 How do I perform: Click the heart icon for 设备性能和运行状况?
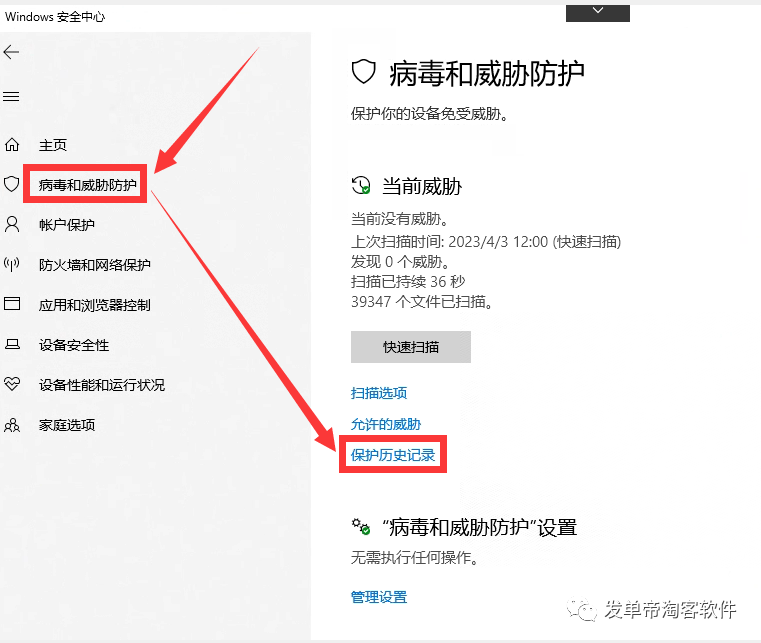(x=12, y=384)
